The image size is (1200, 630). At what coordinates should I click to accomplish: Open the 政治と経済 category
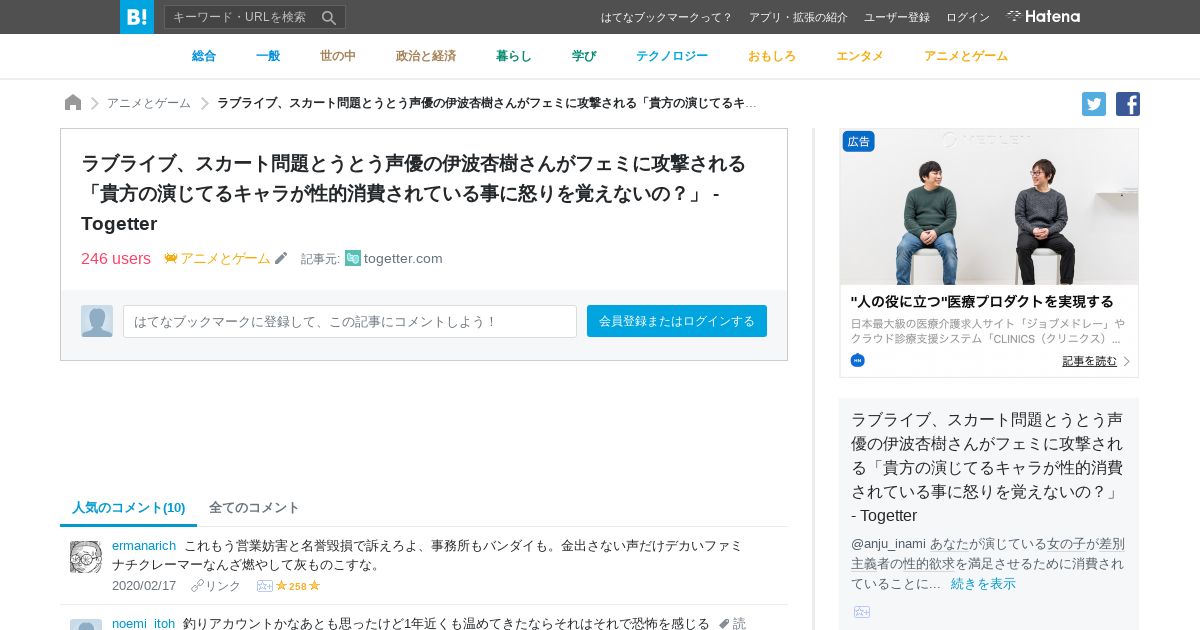coord(426,56)
